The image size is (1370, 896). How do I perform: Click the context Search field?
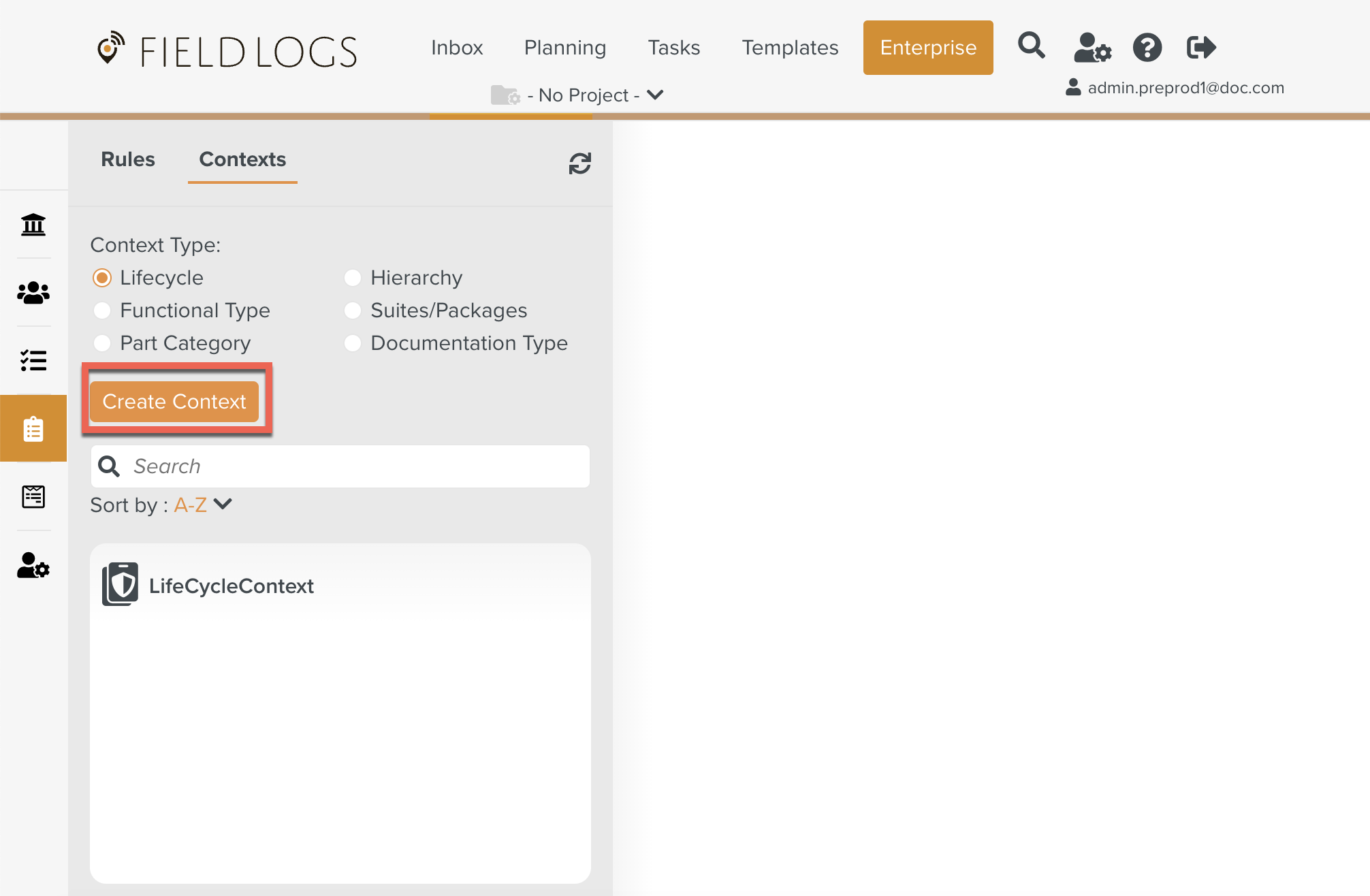coord(354,466)
